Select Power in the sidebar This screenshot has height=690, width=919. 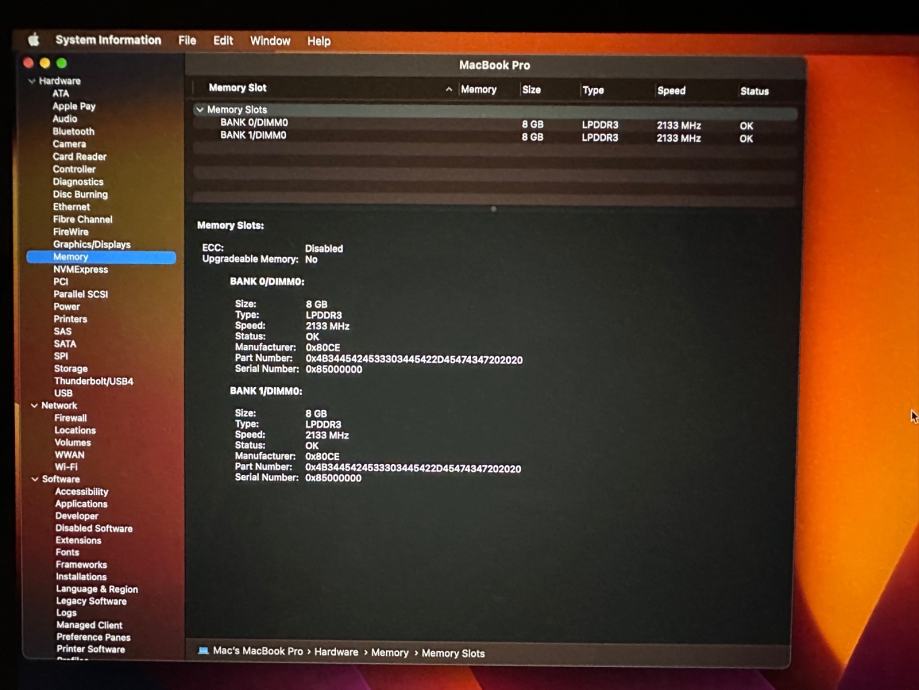pos(67,307)
